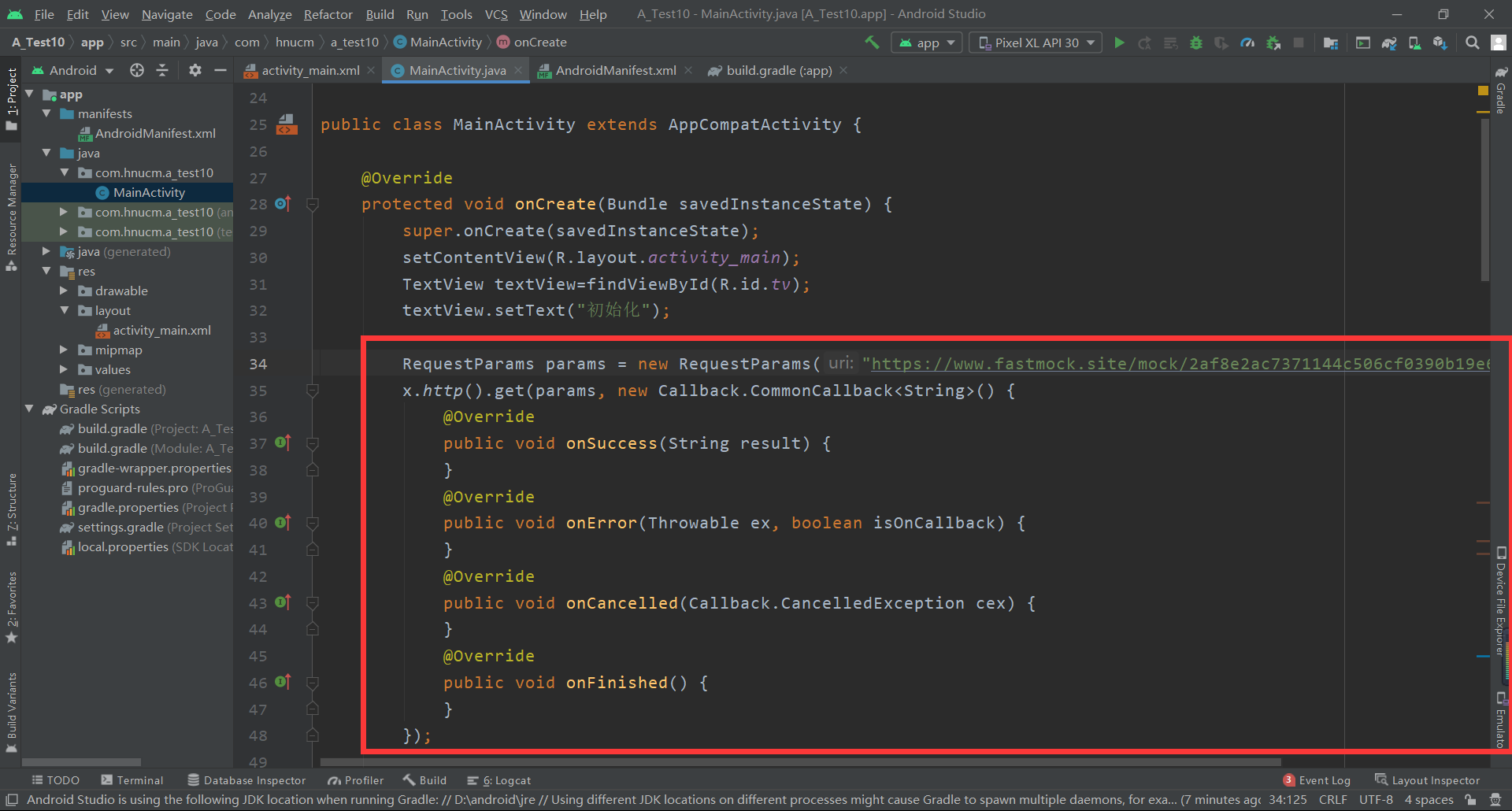Open the Pixel XL API 30 device dropdown
Screen dimensions: 1512x811
pos(1036,43)
